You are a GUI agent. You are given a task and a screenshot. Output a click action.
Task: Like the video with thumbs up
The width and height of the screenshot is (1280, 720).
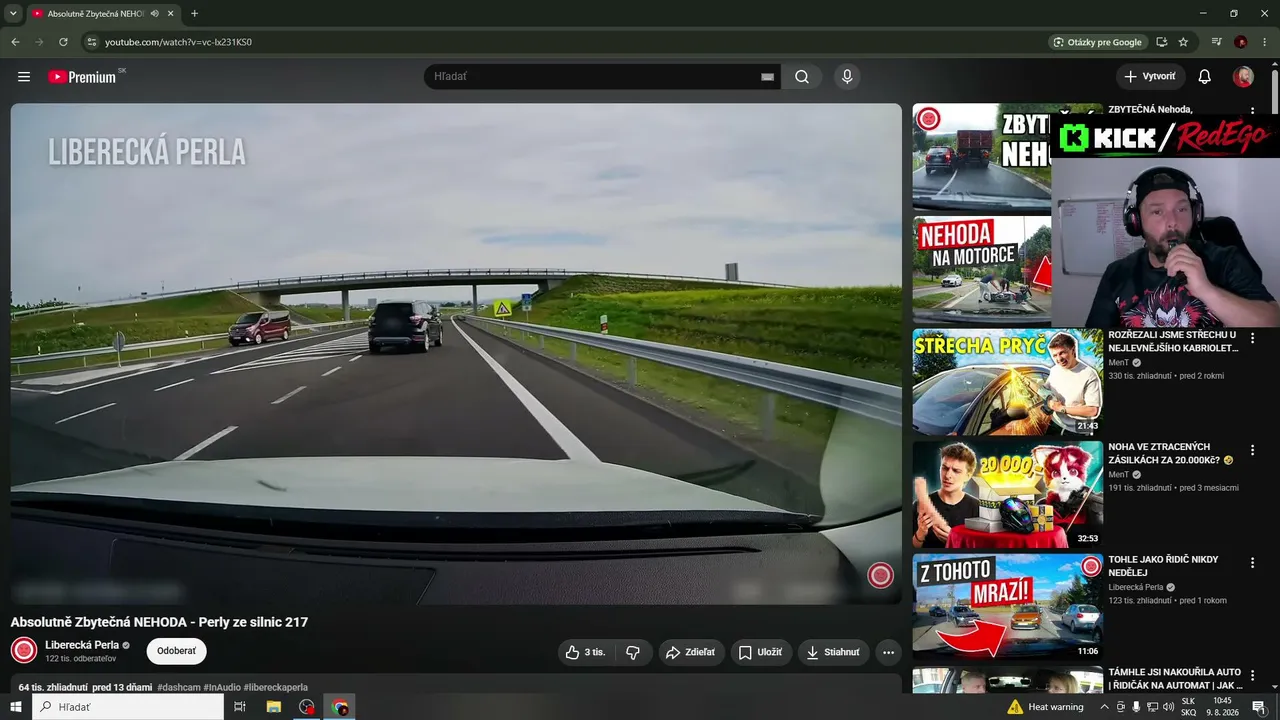tap(586, 652)
